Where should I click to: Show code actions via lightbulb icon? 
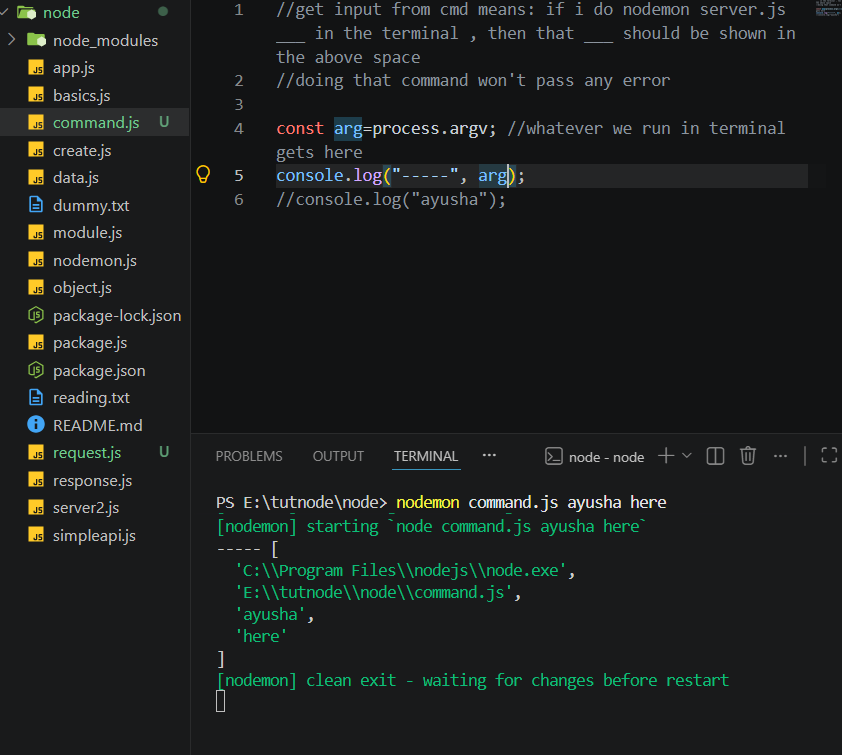click(203, 175)
